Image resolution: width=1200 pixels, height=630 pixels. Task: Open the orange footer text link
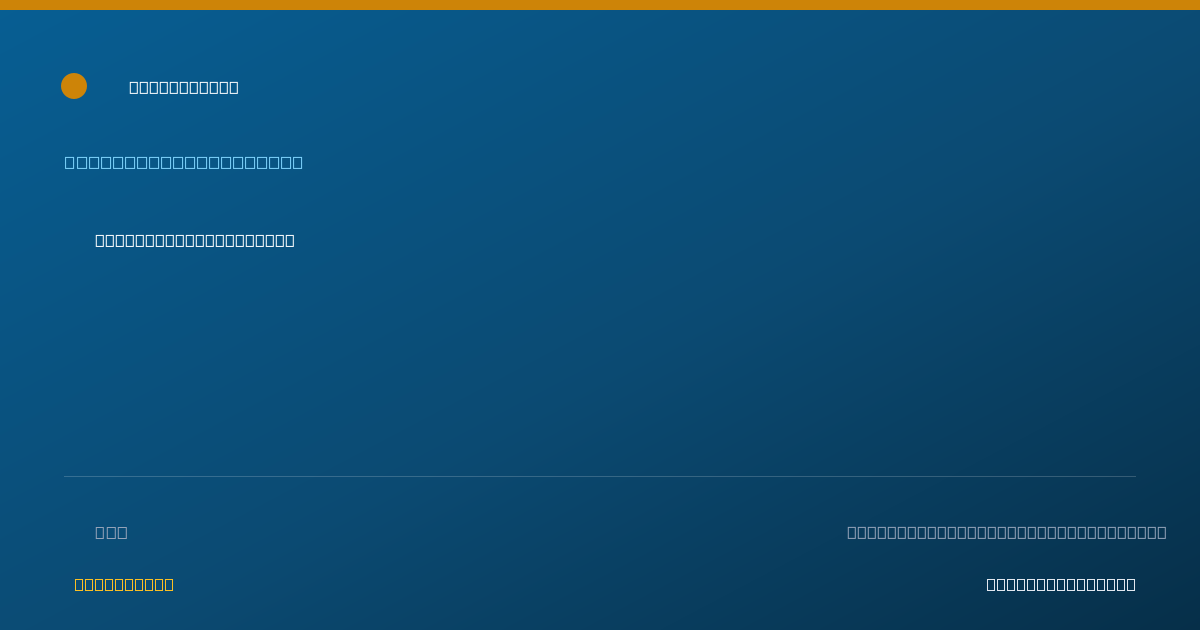[x=124, y=584]
